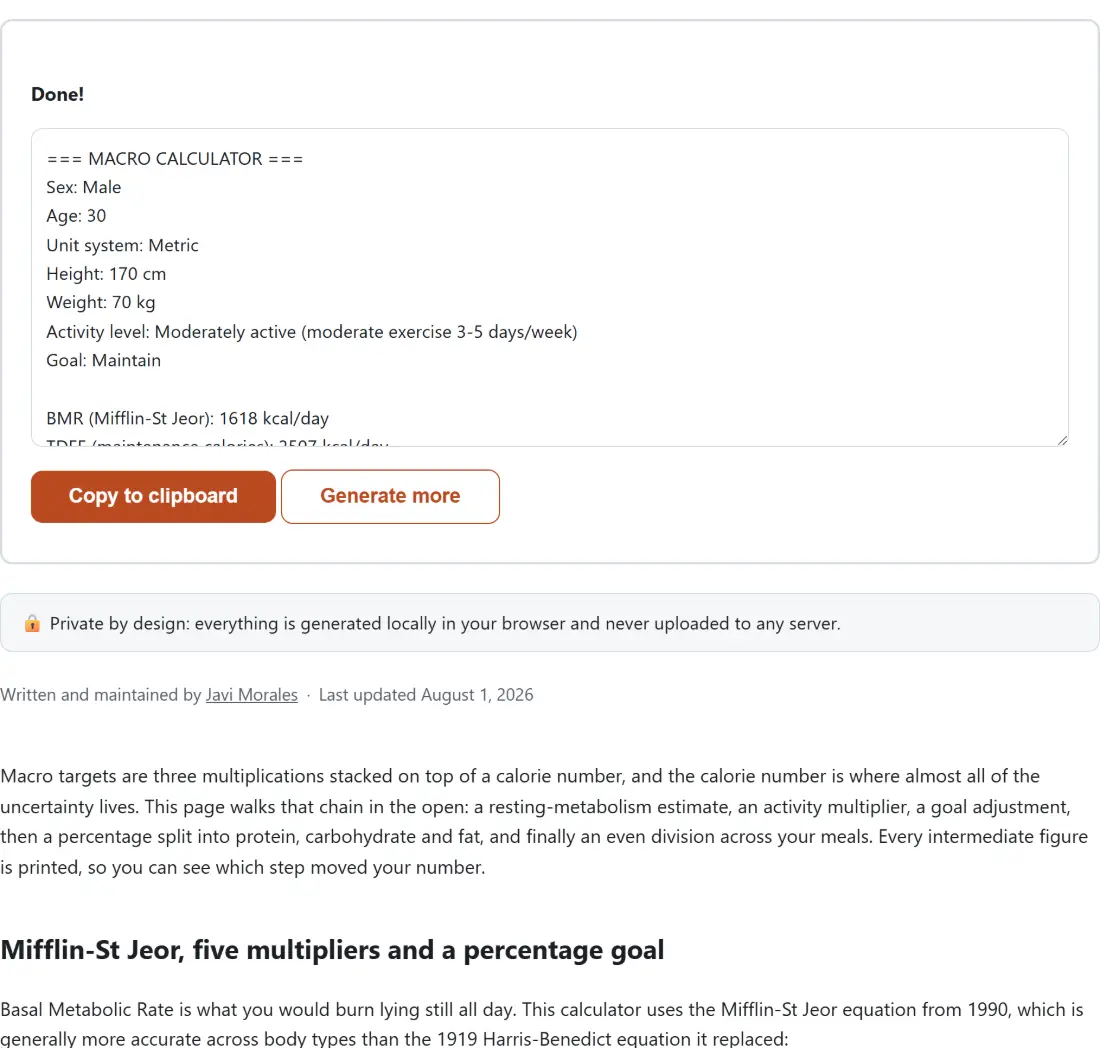Click the Copy to clipboard button

(x=153, y=497)
